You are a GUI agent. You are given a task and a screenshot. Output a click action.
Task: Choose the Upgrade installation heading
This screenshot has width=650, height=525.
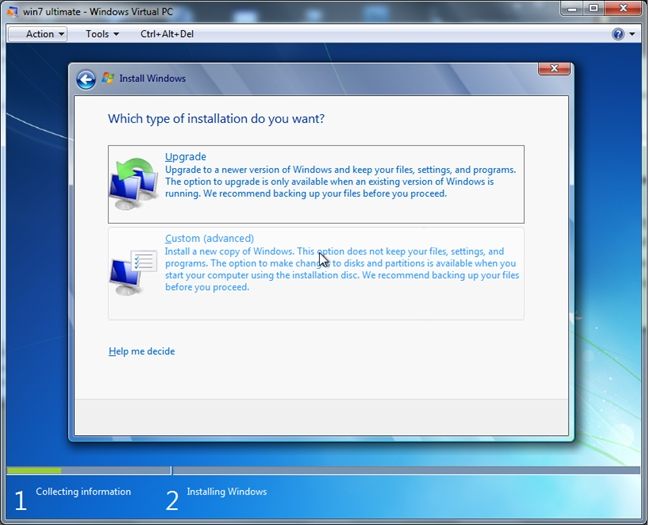(x=185, y=156)
